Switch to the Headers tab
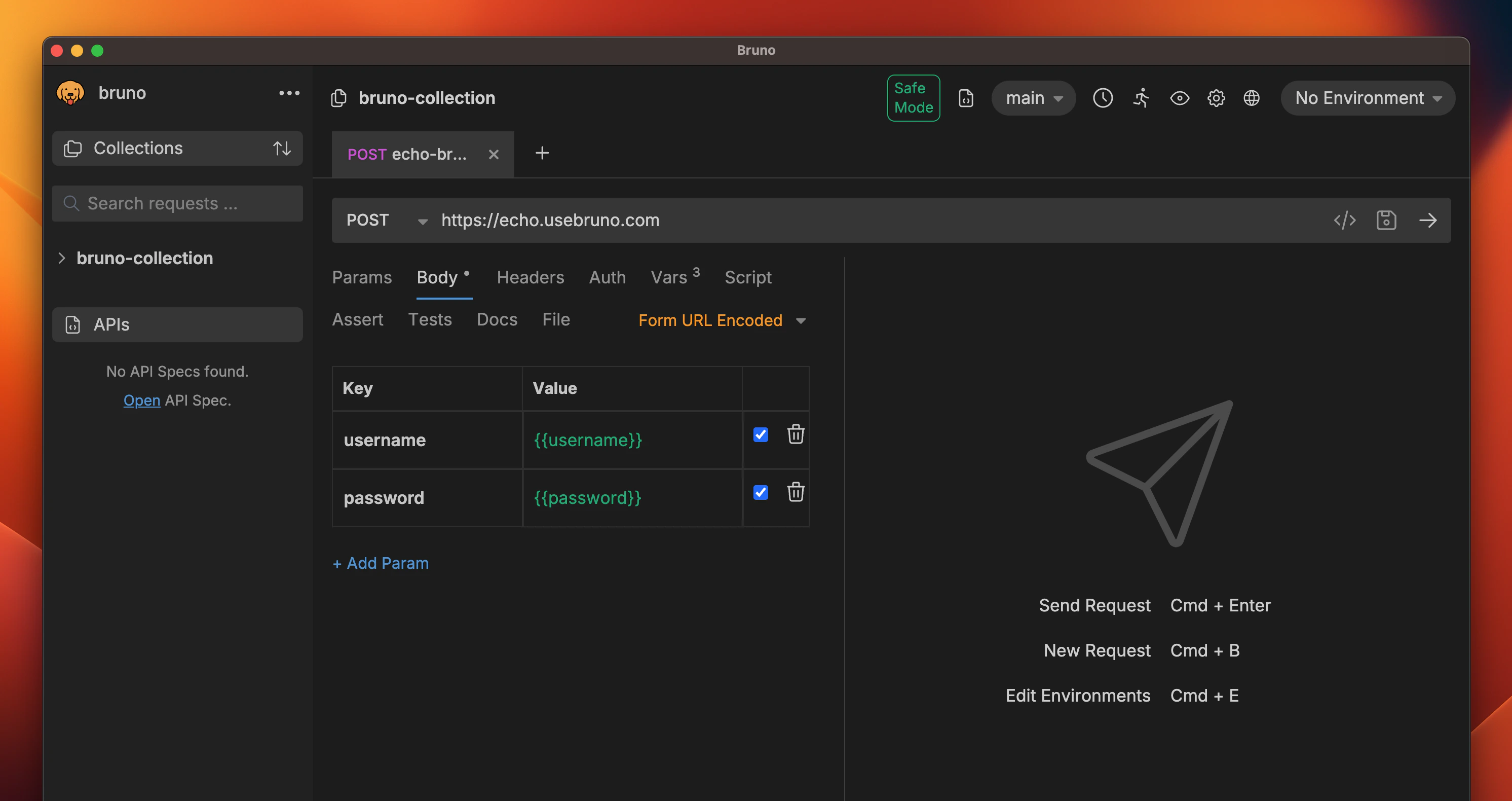Image resolution: width=1512 pixels, height=801 pixels. point(530,277)
